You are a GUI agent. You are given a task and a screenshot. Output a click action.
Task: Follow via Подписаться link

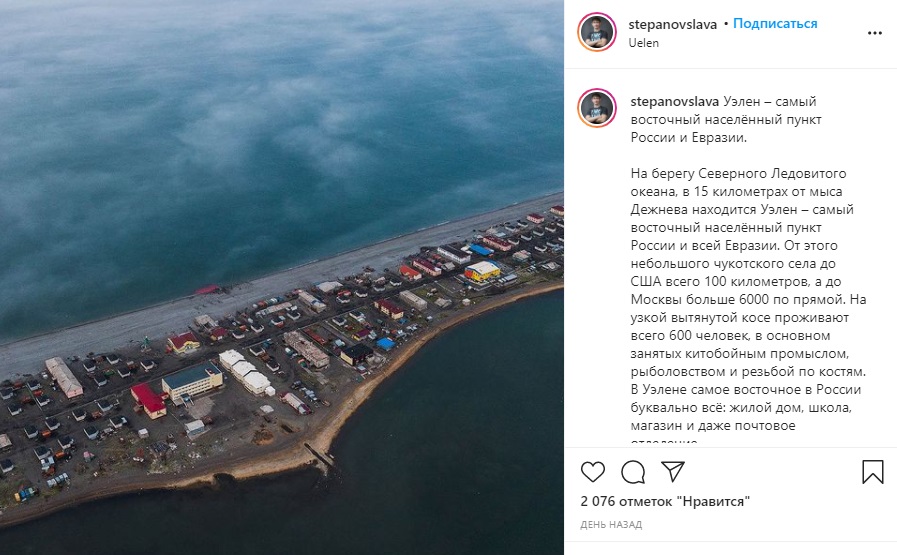pyautogui.click(x=775, y=23)
